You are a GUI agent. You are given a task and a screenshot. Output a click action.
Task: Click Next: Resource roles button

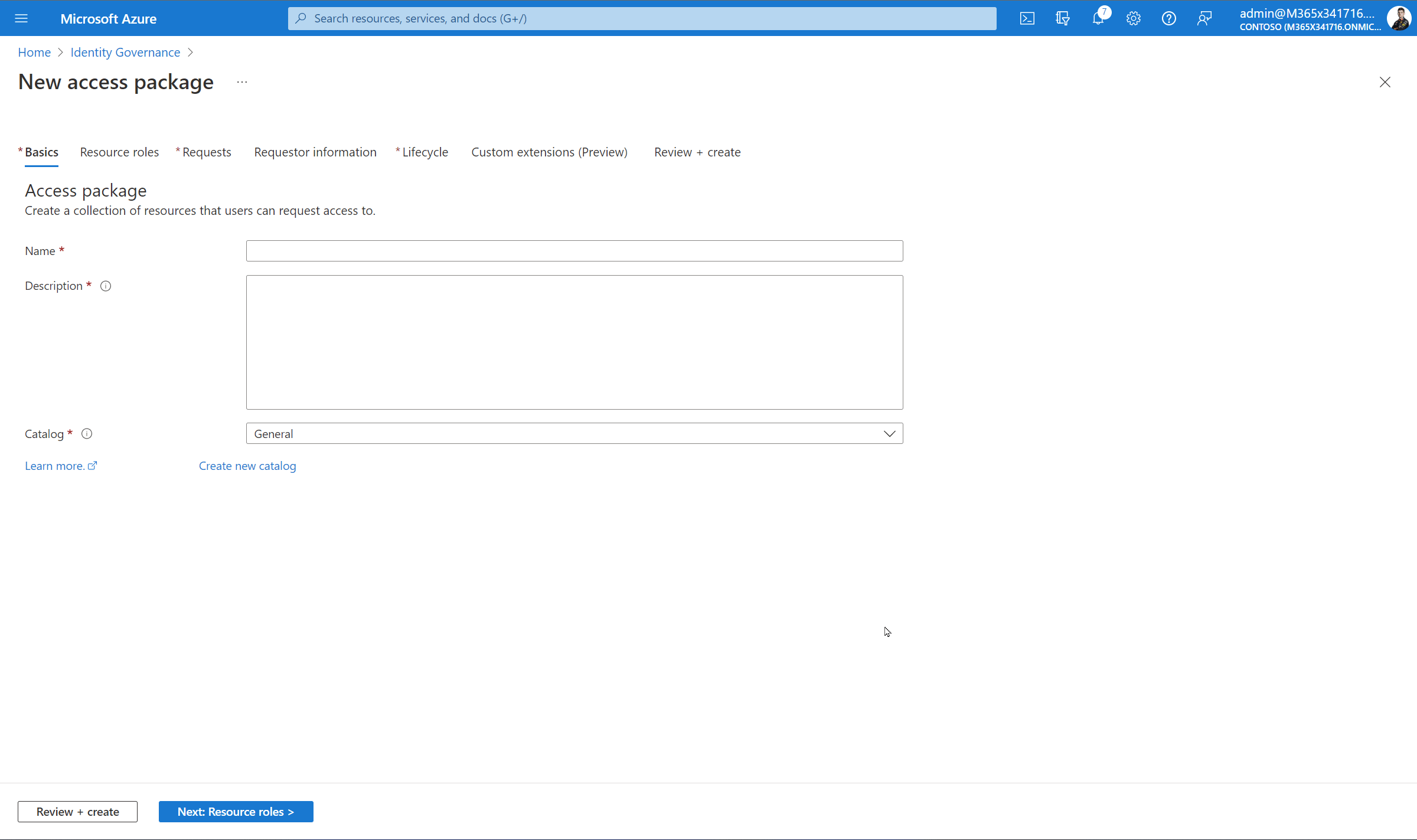point(236,812)
